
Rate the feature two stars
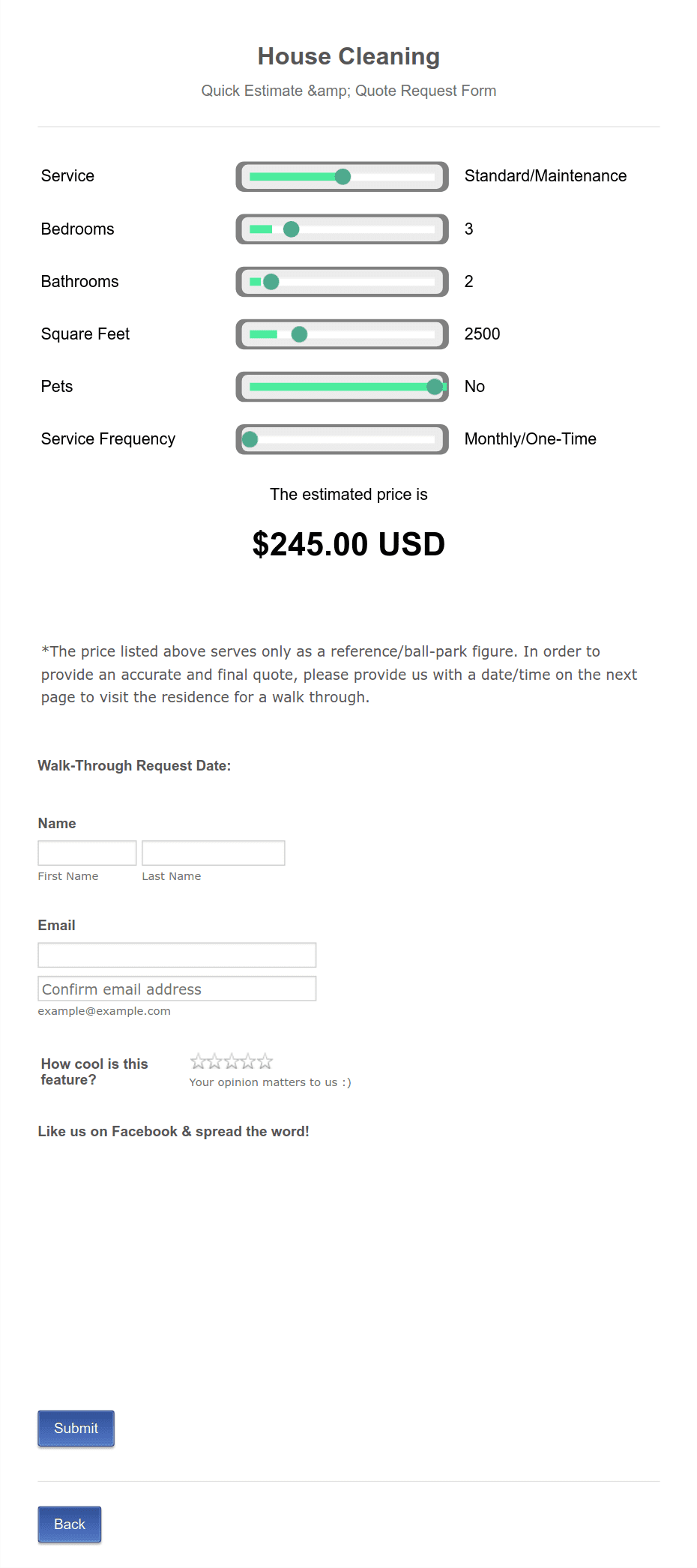click(x=215, y=1061)
